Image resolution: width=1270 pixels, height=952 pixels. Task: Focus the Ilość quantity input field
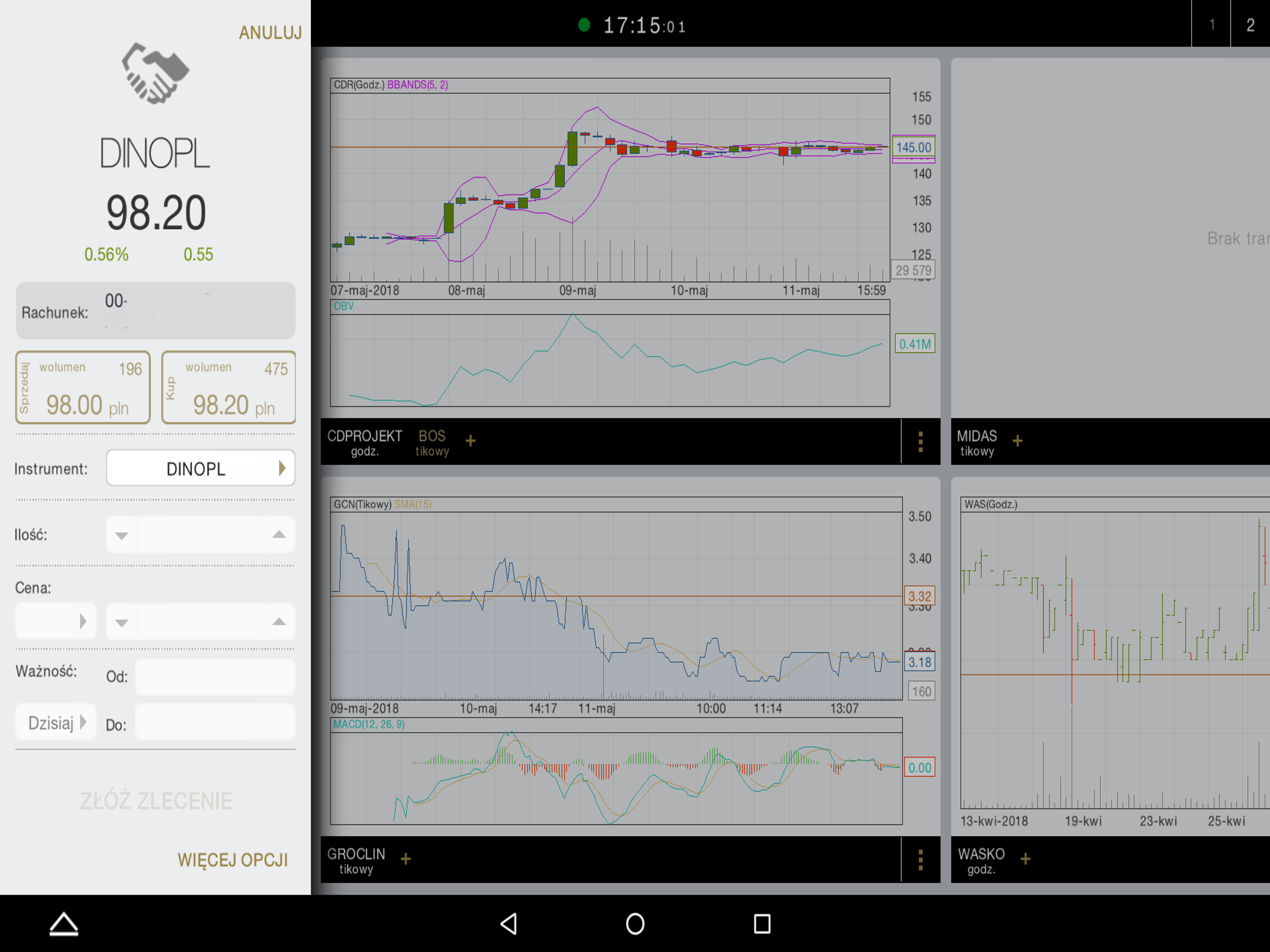pyautogui.click(x=200, y=535)
